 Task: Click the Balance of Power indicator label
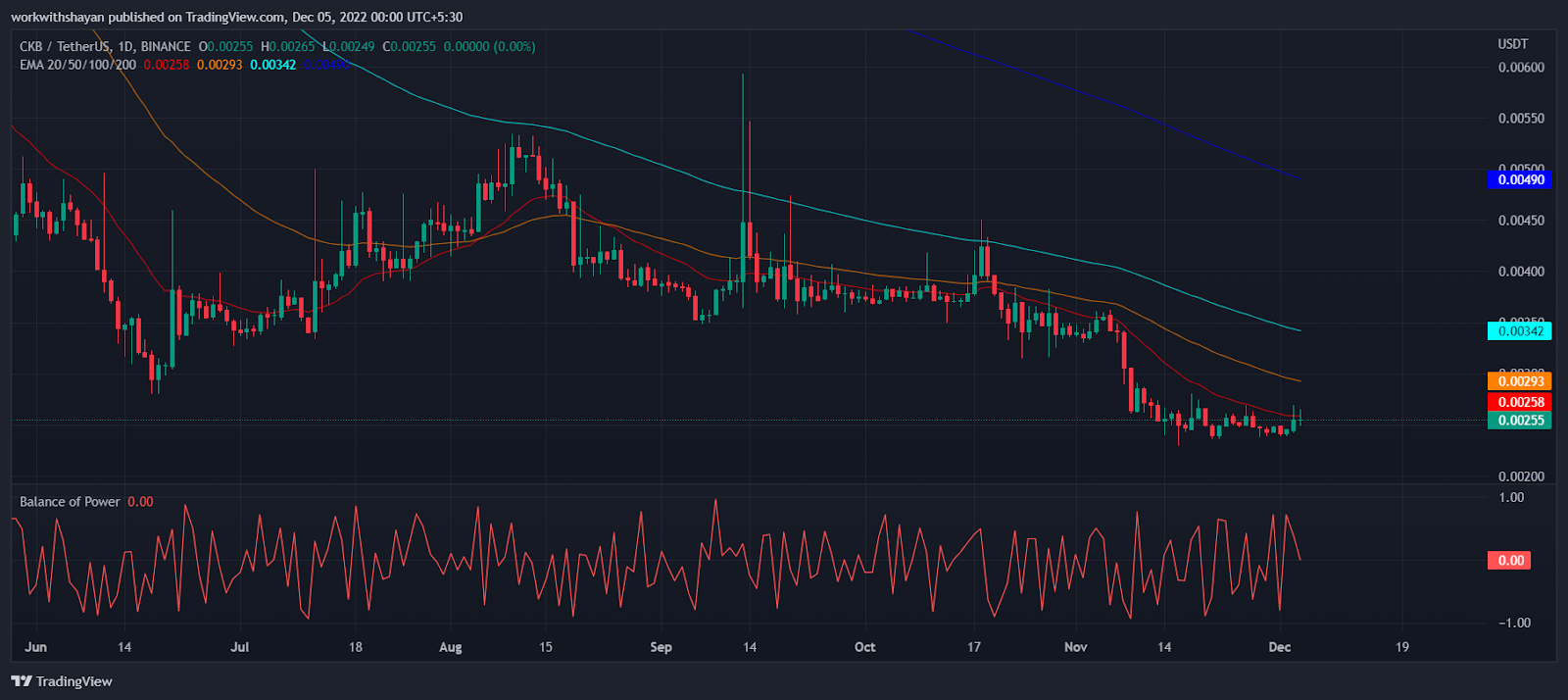tap(70, 502)
